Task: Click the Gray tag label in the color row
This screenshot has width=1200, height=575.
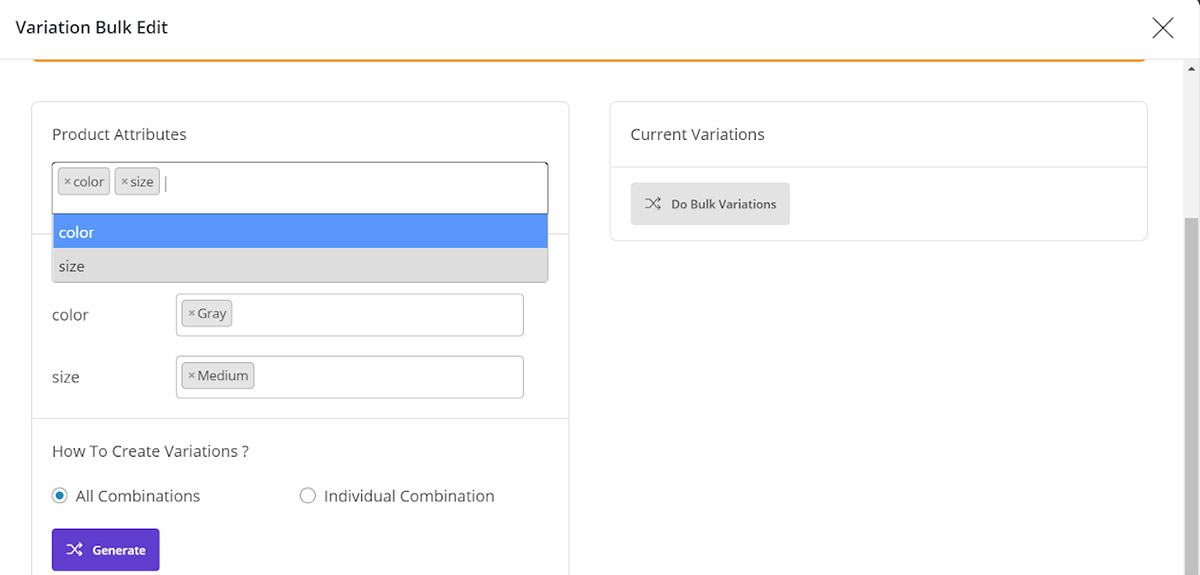Action: pos(212,314)
